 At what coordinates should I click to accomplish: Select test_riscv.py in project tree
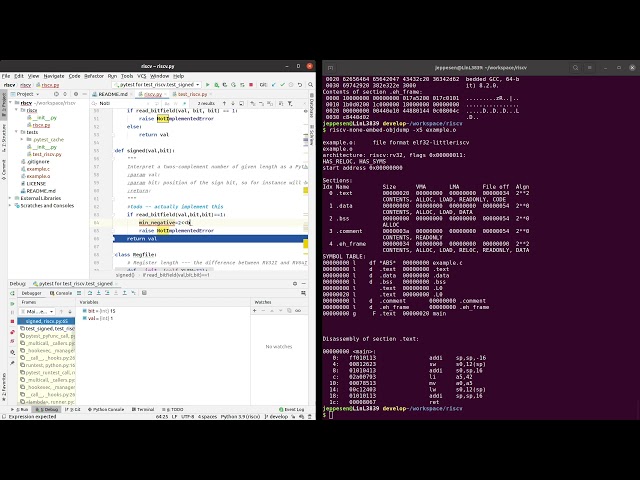[47, 154]
